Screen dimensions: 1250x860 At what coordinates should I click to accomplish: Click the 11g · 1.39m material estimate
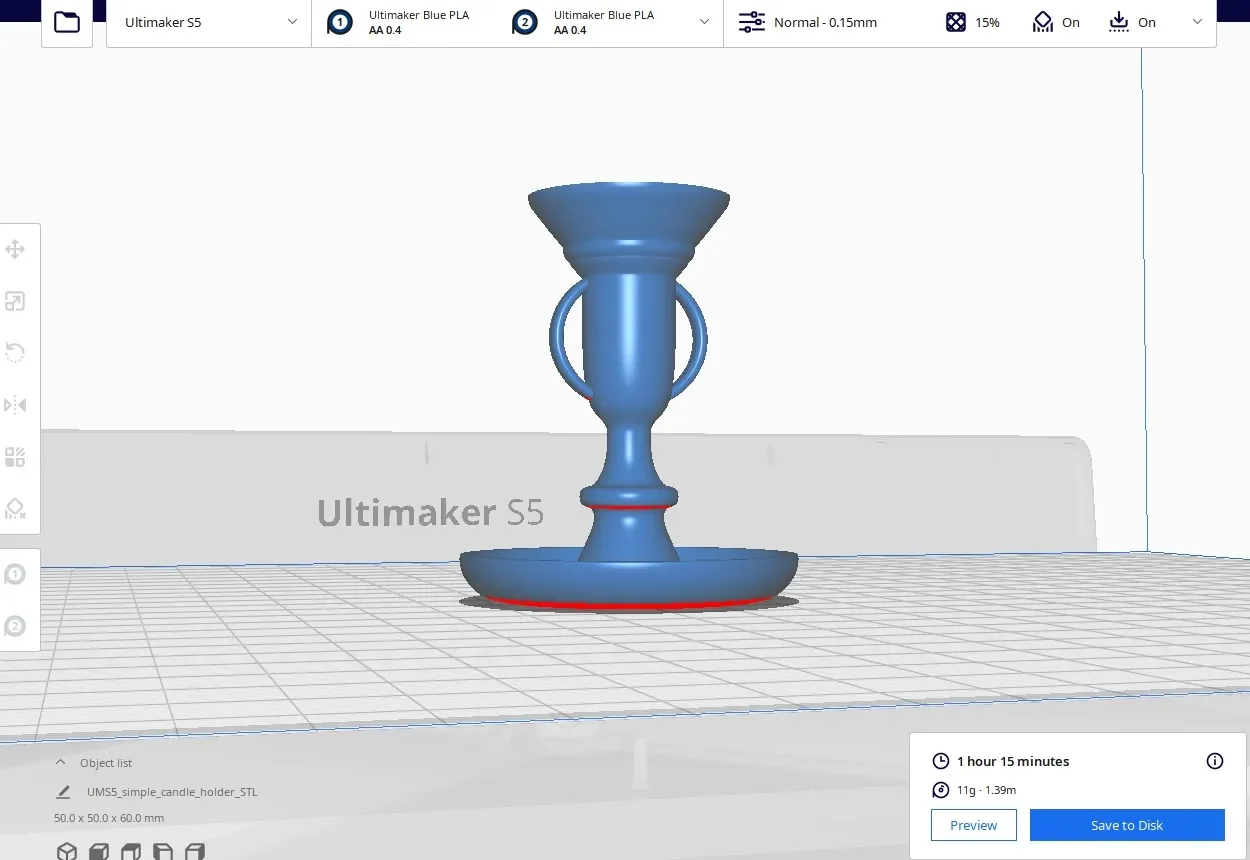(x=986, y=790)
